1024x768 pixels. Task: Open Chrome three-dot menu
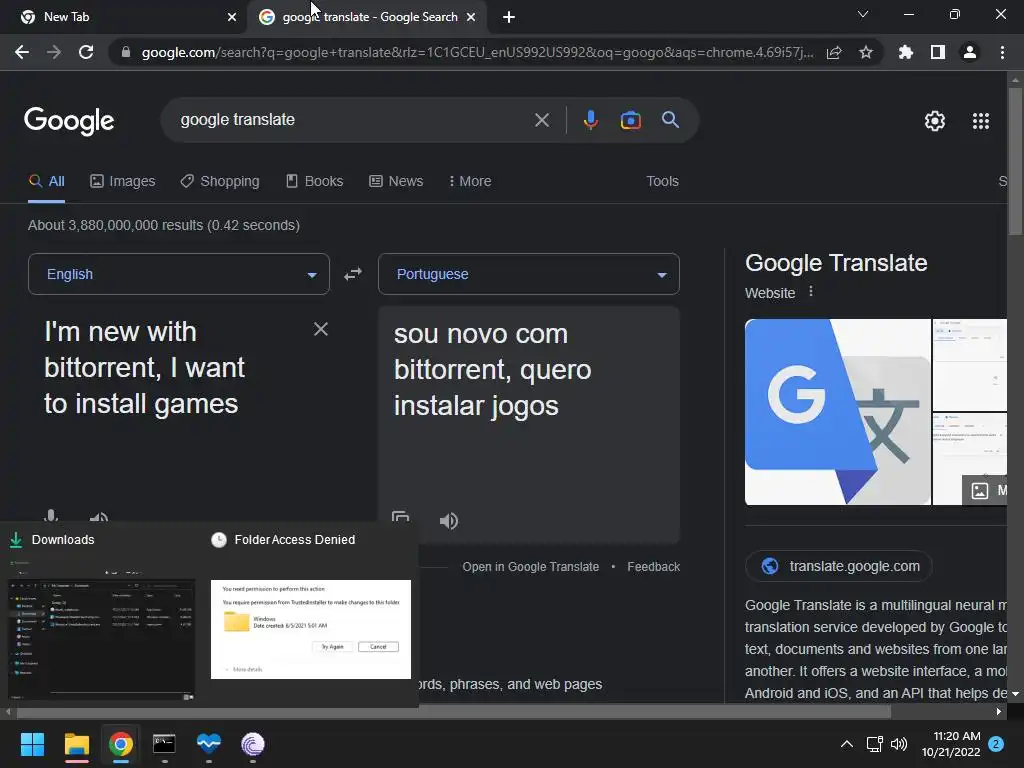[1002, 52]
